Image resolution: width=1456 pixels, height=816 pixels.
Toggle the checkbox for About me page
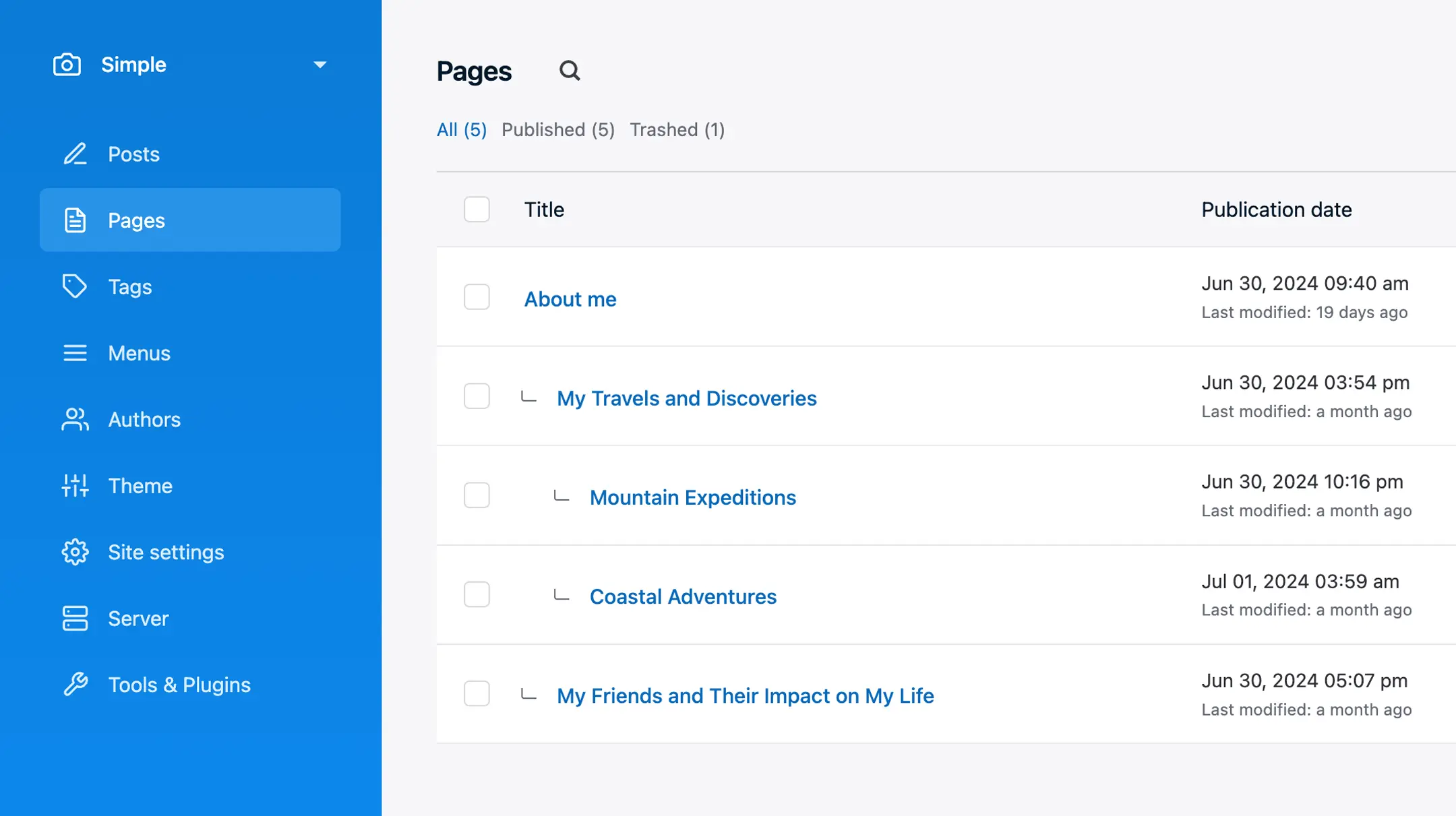click(x=476, y=297)
